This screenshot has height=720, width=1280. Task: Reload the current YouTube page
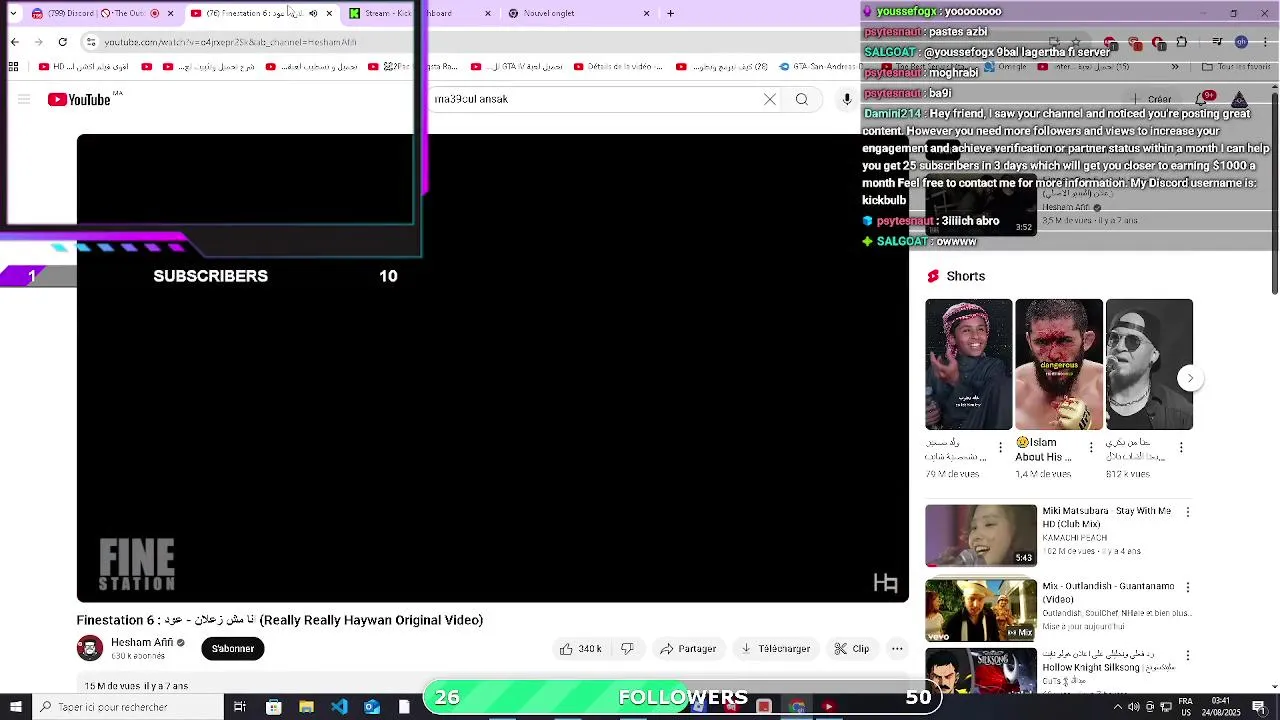(x=62, y=42)
